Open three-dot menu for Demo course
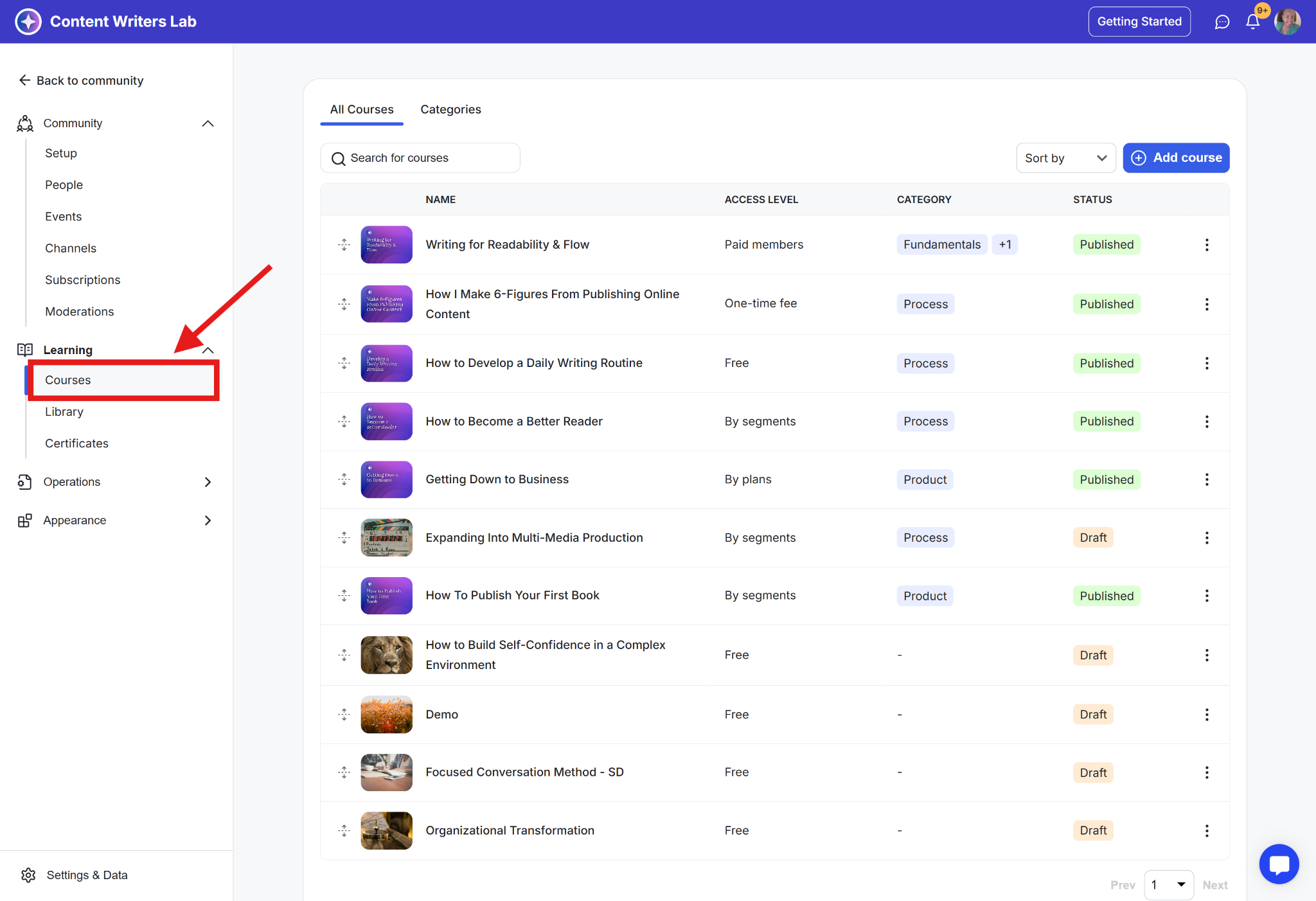The image size is (1316, 901). [x=1206, y=715]
